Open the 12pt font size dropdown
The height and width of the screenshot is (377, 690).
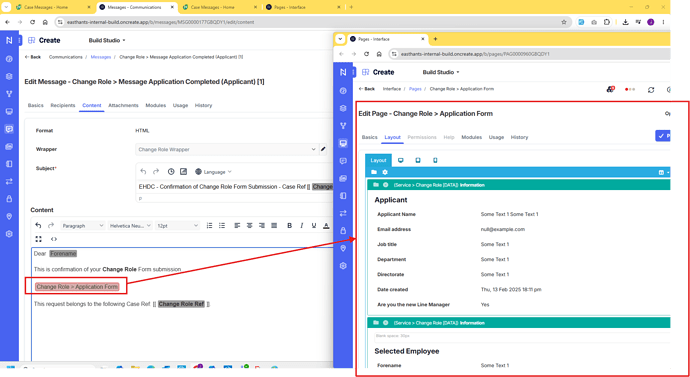pos(177,226)
